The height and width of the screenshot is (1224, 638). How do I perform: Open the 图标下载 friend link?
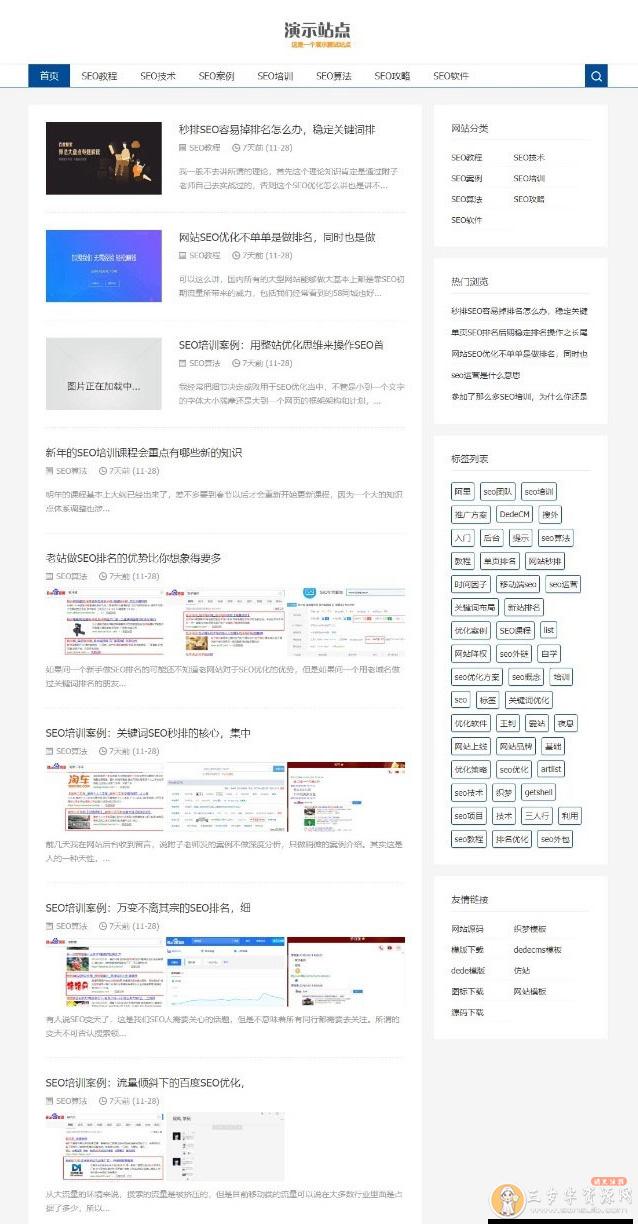[467, 991]
